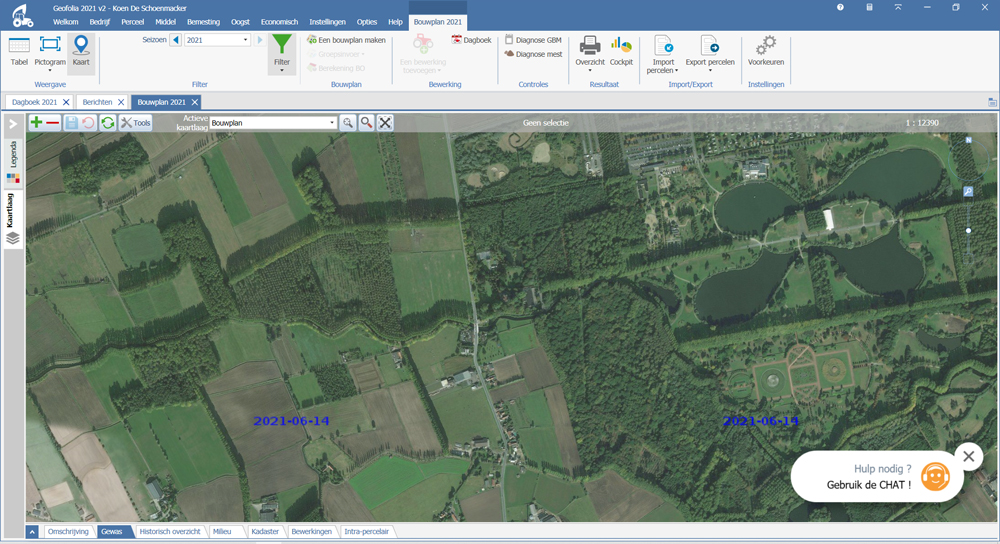Click the green plus add icon

tap(36, 122)
